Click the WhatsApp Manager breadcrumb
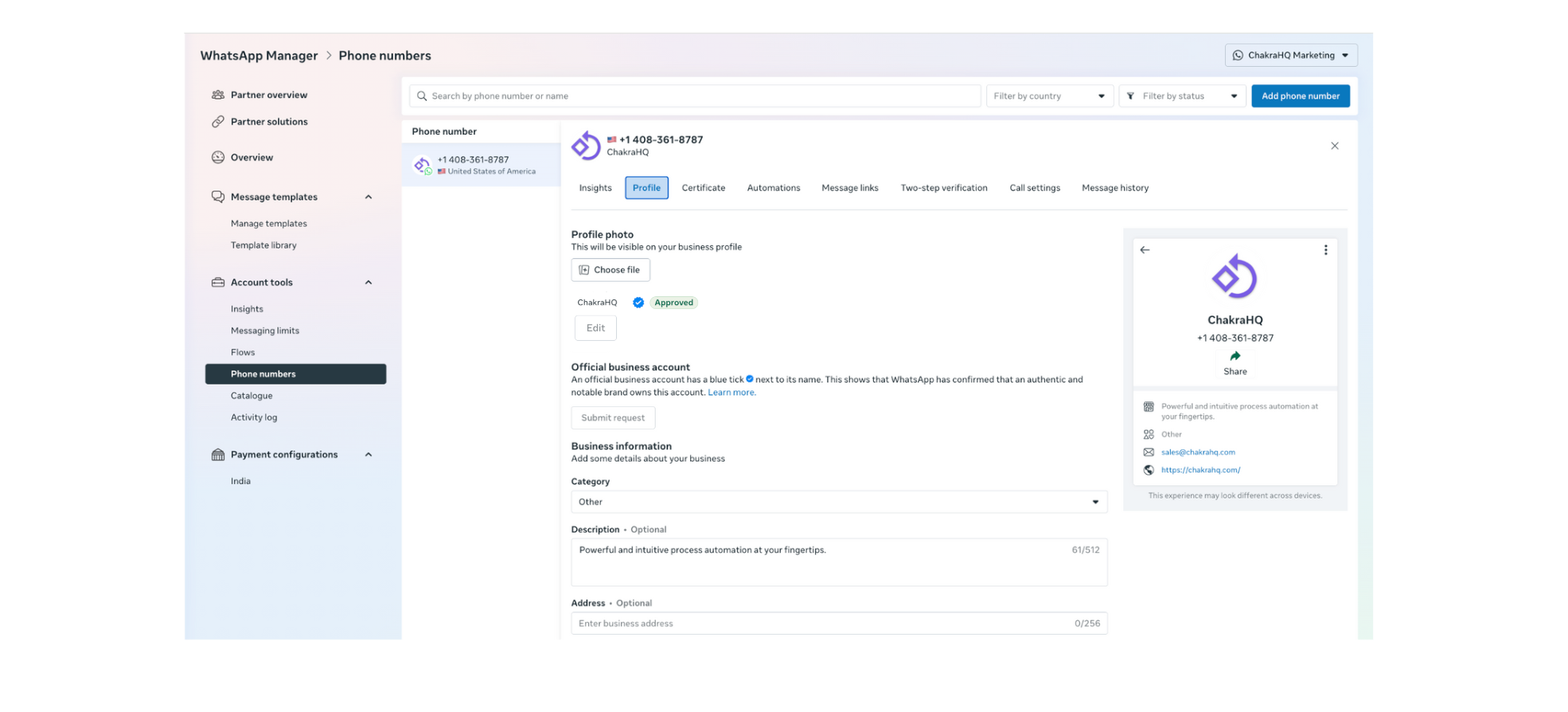The image size is (1568, 712). click(x=259, y=56)
